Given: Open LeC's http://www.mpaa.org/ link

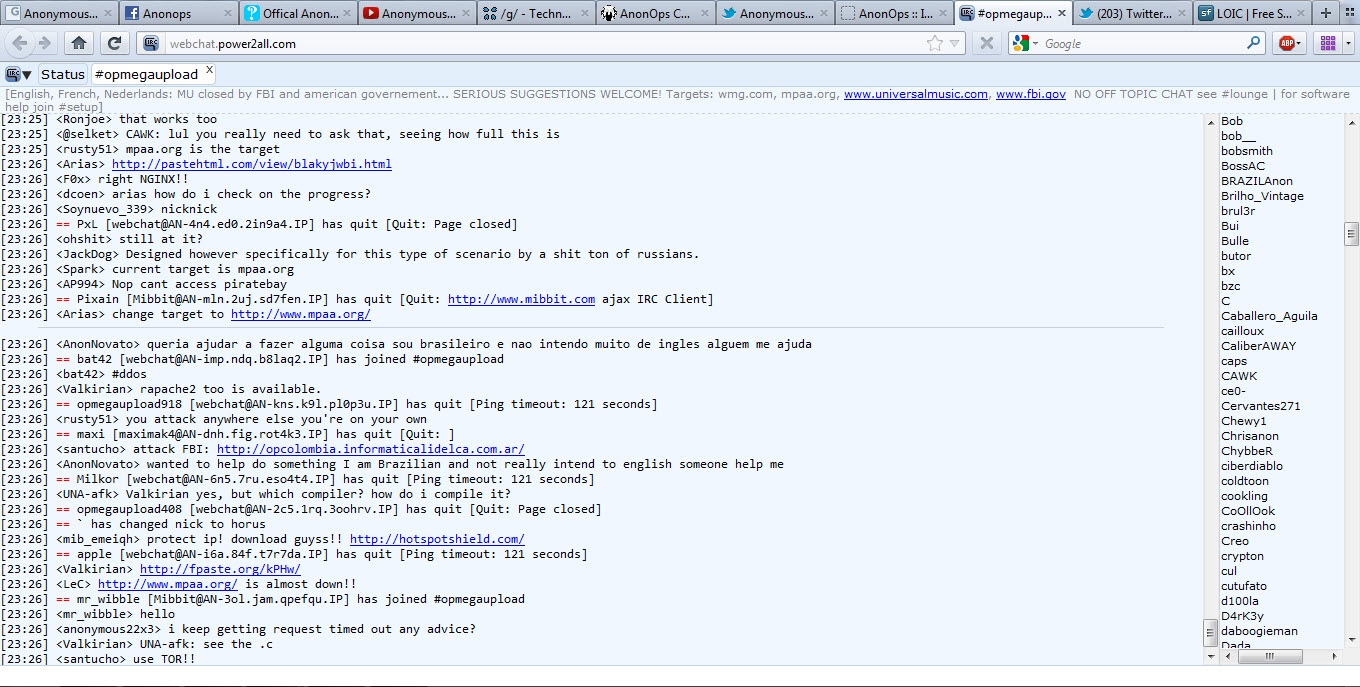Looking at the screenshot, I should [168, 584].
